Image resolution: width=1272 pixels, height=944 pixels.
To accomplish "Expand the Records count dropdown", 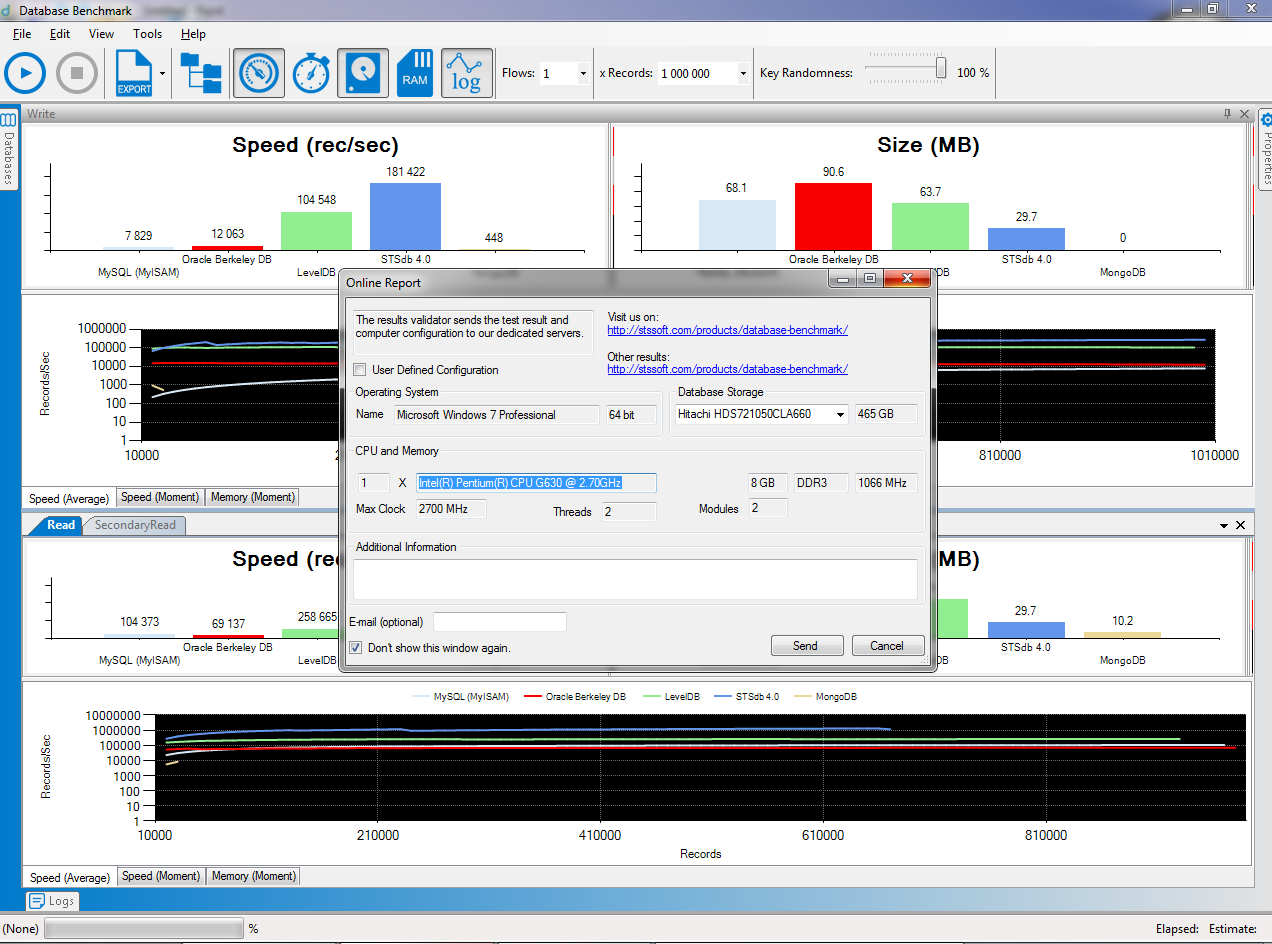I will [x=742, y=74].
